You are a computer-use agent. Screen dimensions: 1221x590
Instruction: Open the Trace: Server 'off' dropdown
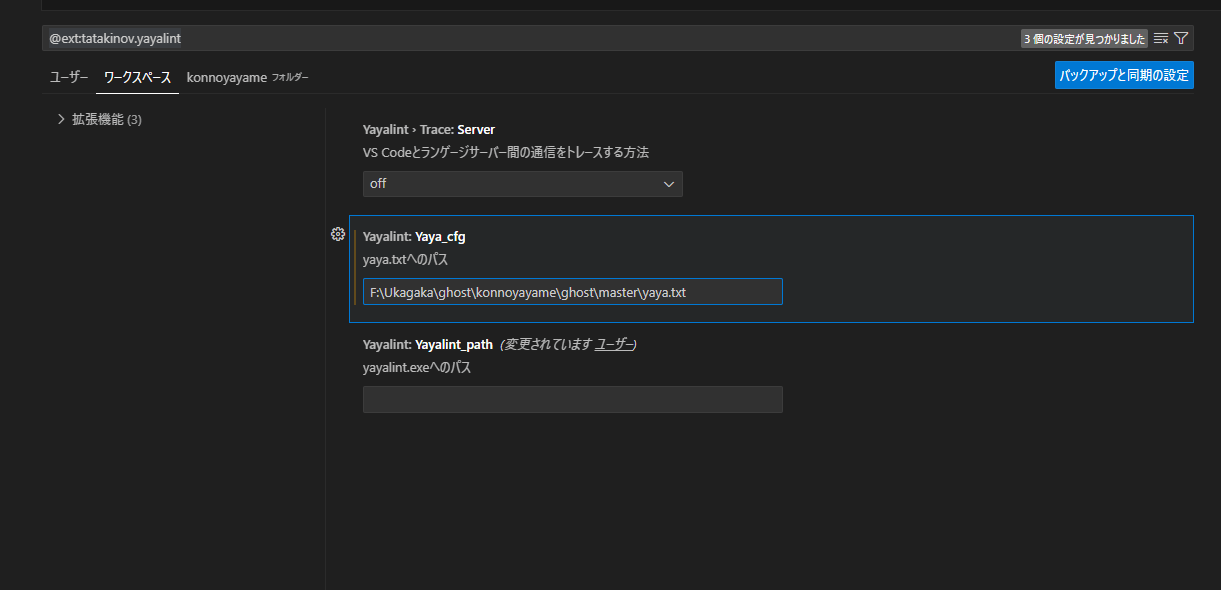[522, 184]
